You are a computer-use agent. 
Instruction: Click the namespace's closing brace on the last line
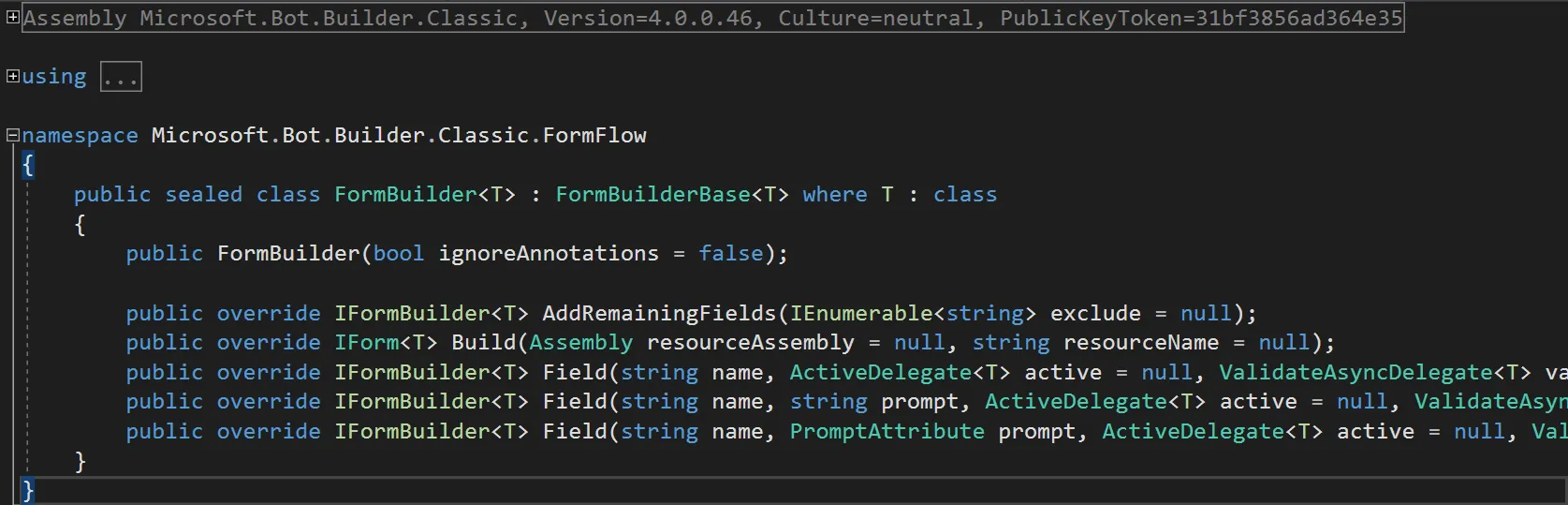pos(28,490)
